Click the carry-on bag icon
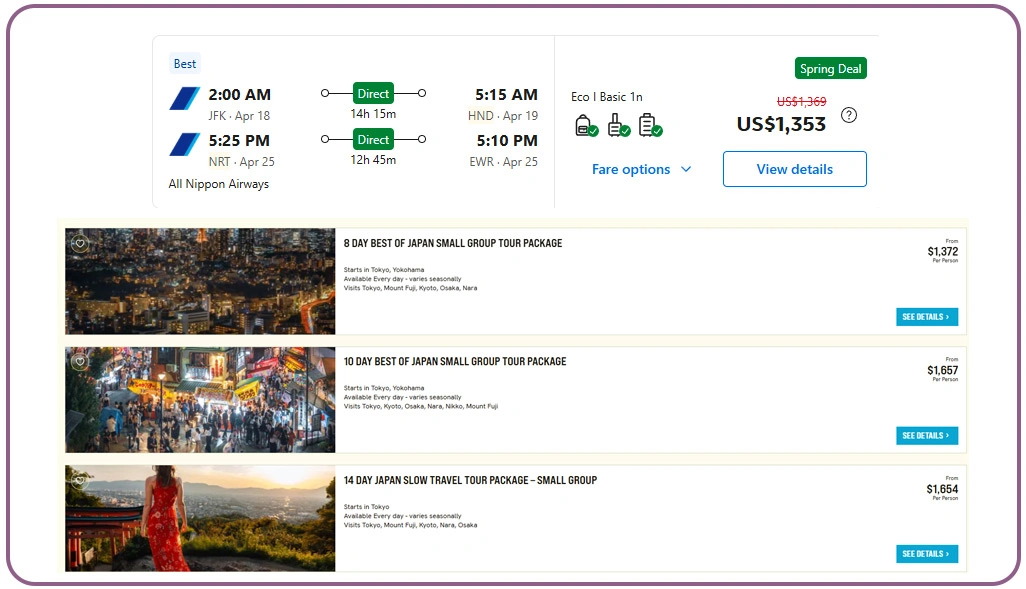Screen dimensions: 1026x589 [616, 125]
